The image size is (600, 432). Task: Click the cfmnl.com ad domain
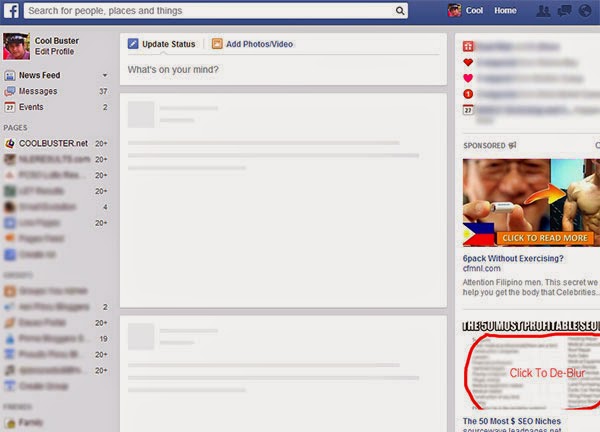tap(481, 269)
